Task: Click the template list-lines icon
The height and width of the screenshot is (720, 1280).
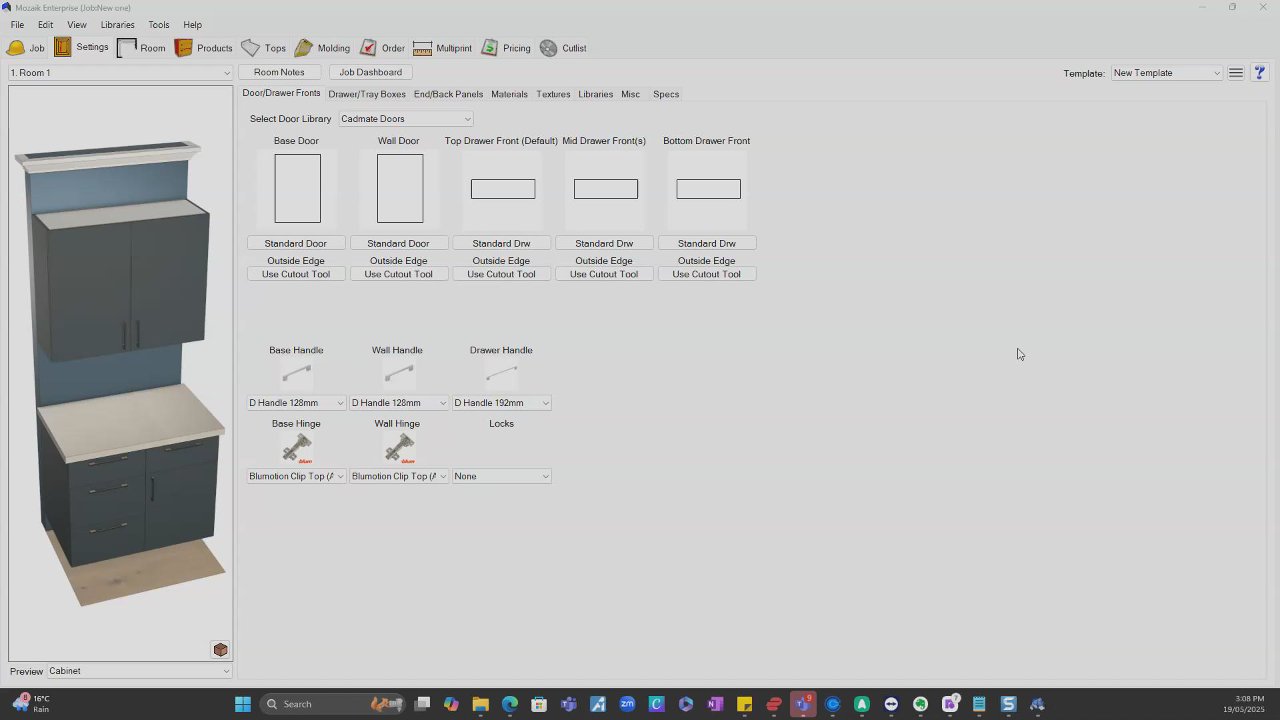Action: click(x=1236, y=73)
